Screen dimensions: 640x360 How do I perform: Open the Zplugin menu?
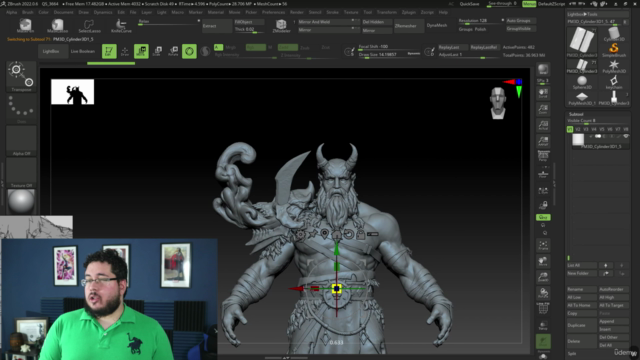click(x=409, y=12)
